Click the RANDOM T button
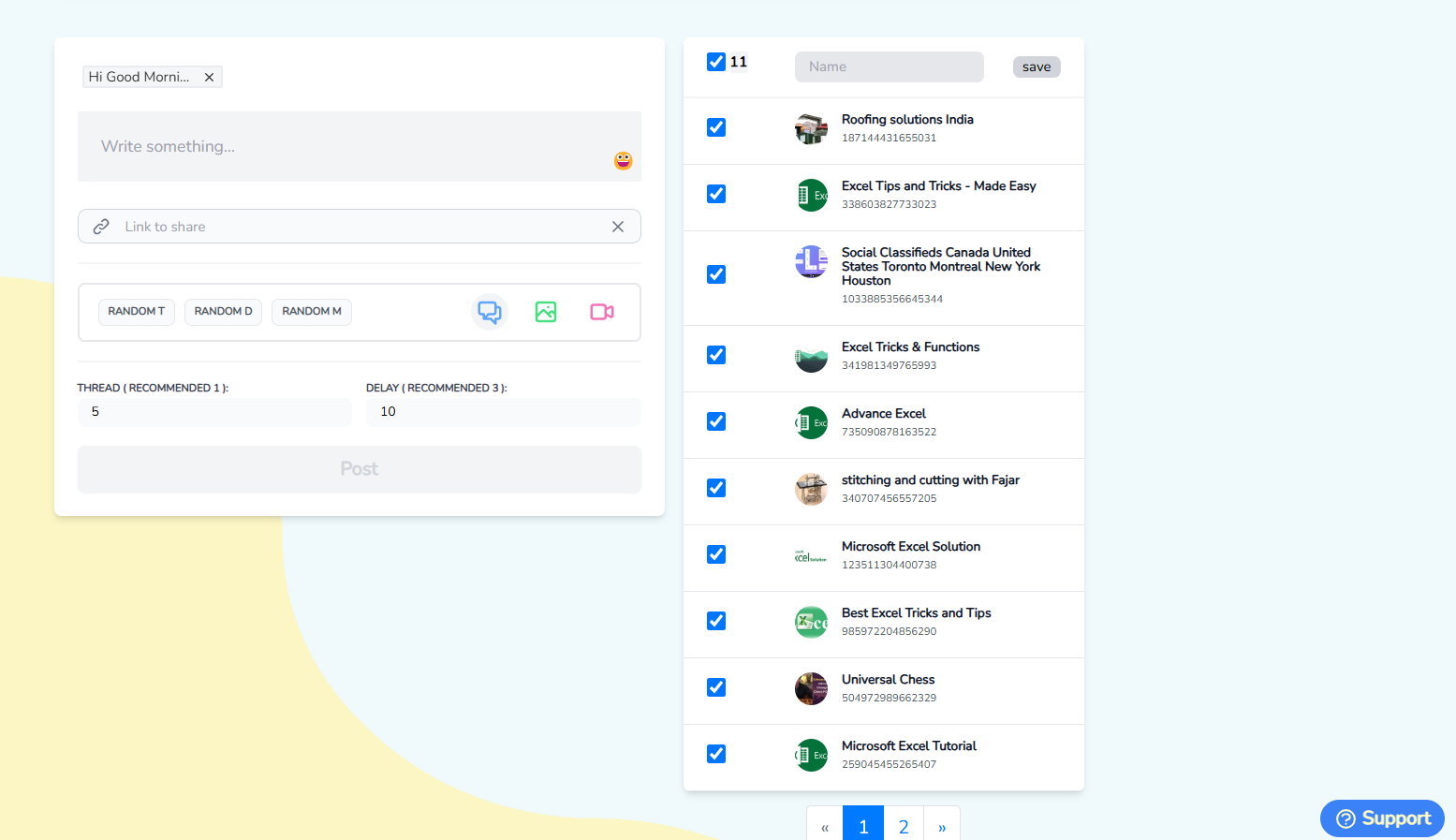The image size is (1456, 840). pos(136,312)
